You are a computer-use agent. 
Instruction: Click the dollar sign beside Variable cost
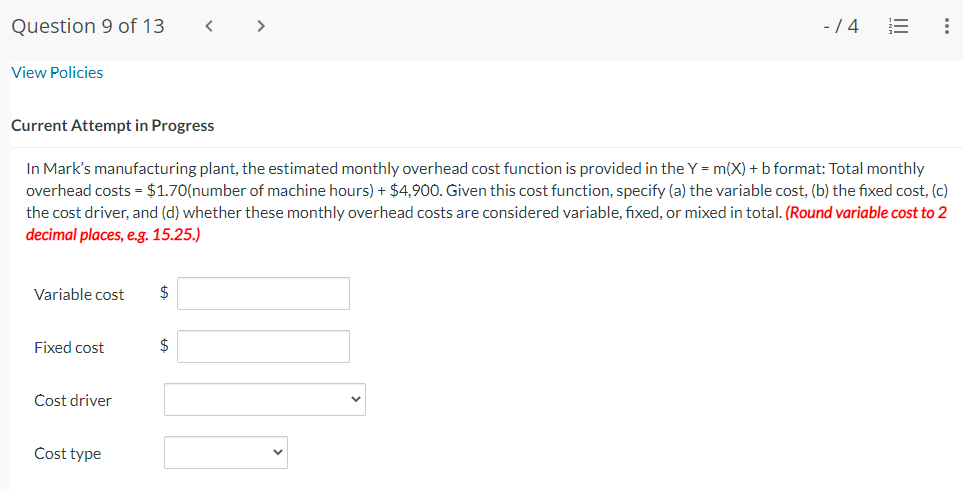165,294
